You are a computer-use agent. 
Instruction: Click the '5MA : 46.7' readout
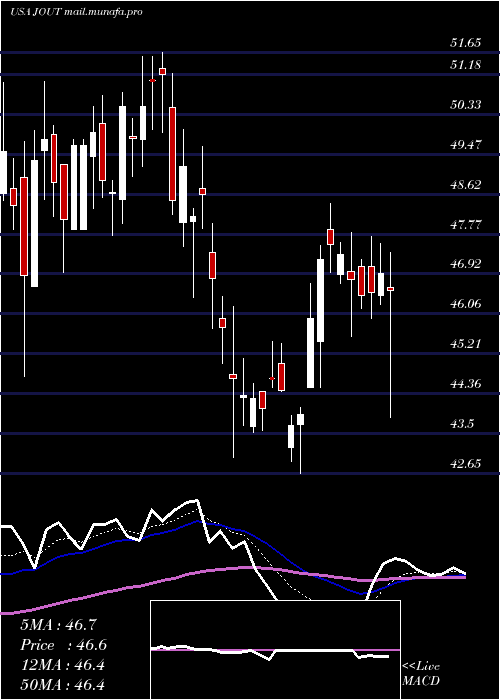click(58, 625)
